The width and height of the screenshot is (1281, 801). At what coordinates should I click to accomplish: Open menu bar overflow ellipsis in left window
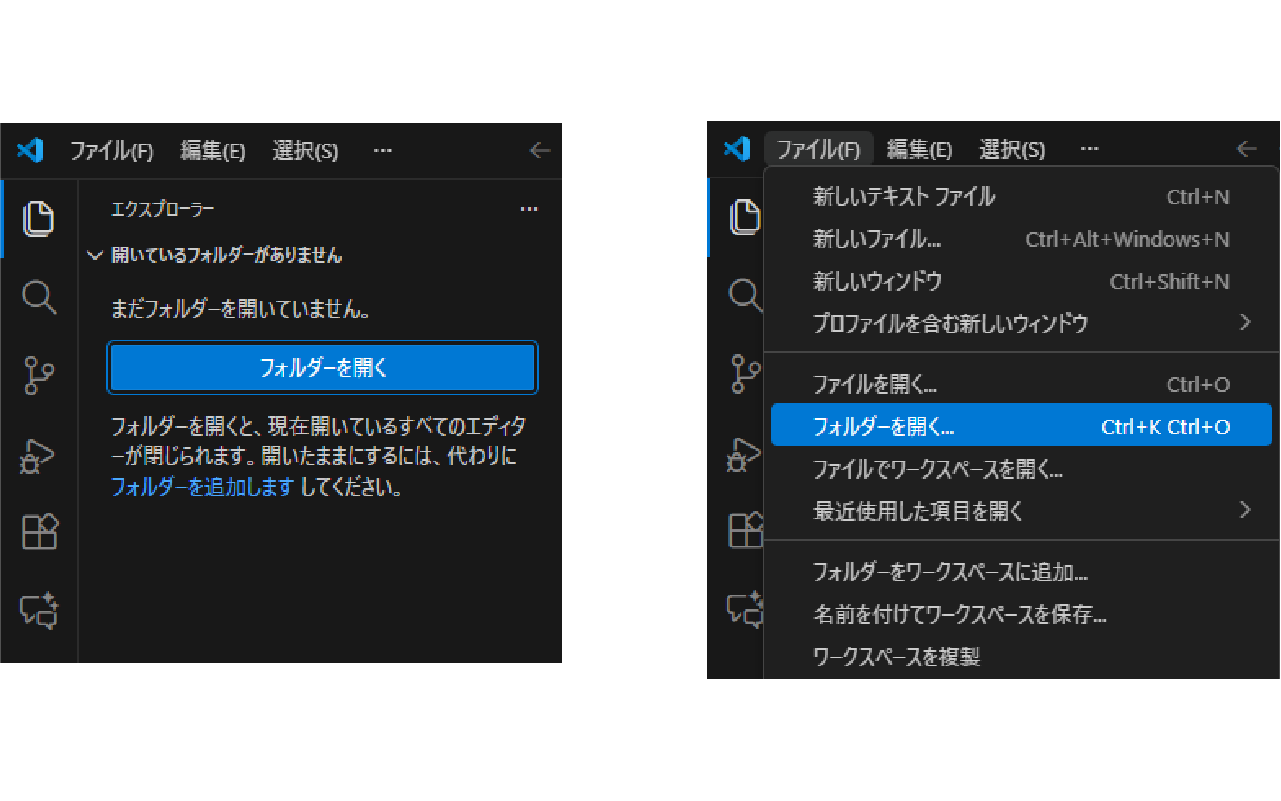382,151
